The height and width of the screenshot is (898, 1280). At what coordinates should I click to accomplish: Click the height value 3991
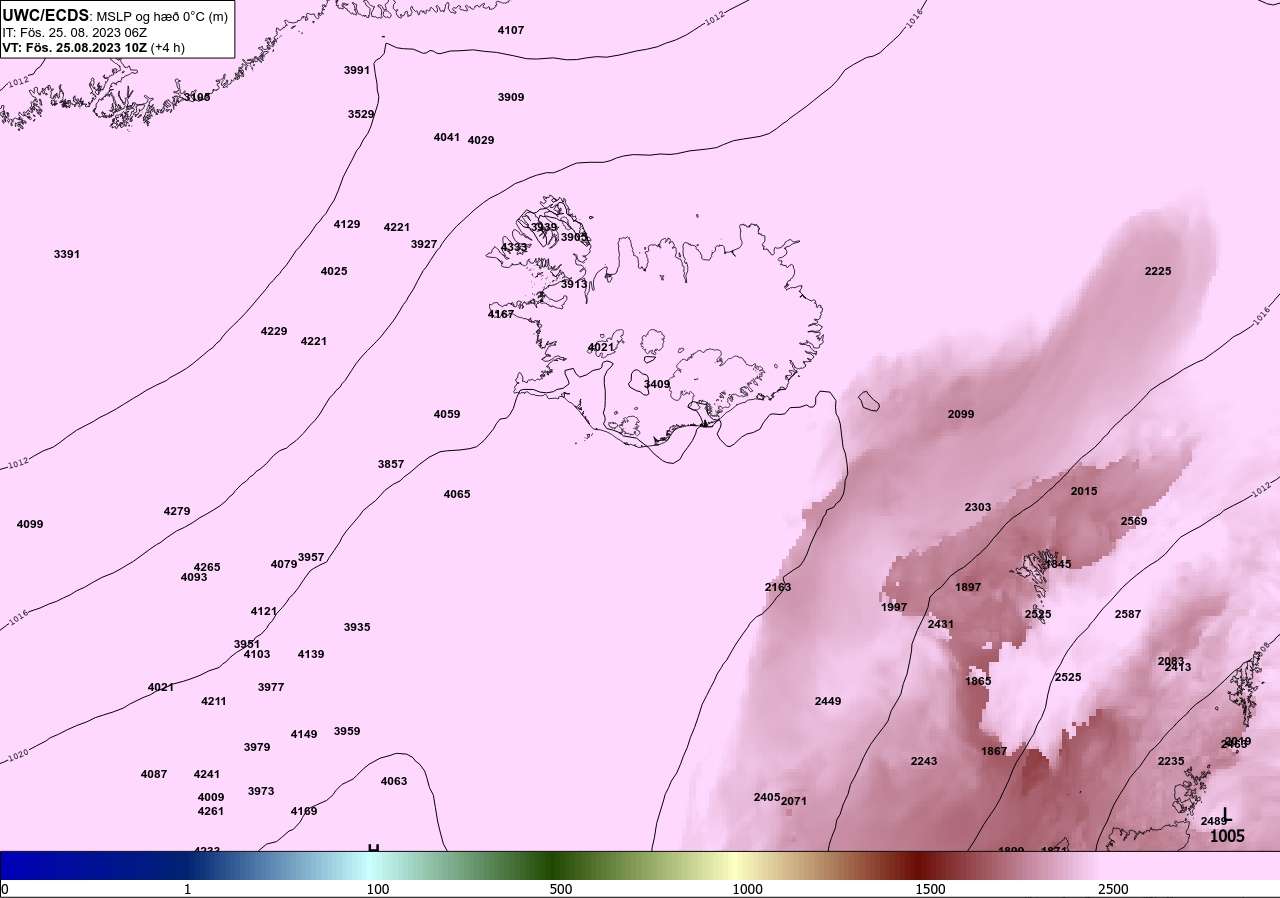357,70
